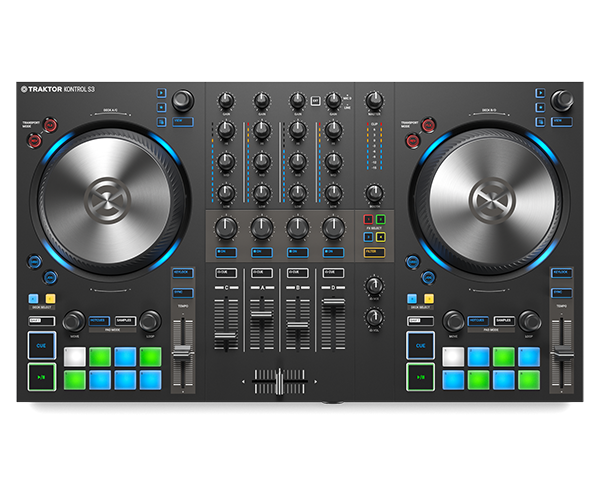Toggle right deck SYNC button
This screenshot has height=480, width=600.
pos(561,293)
